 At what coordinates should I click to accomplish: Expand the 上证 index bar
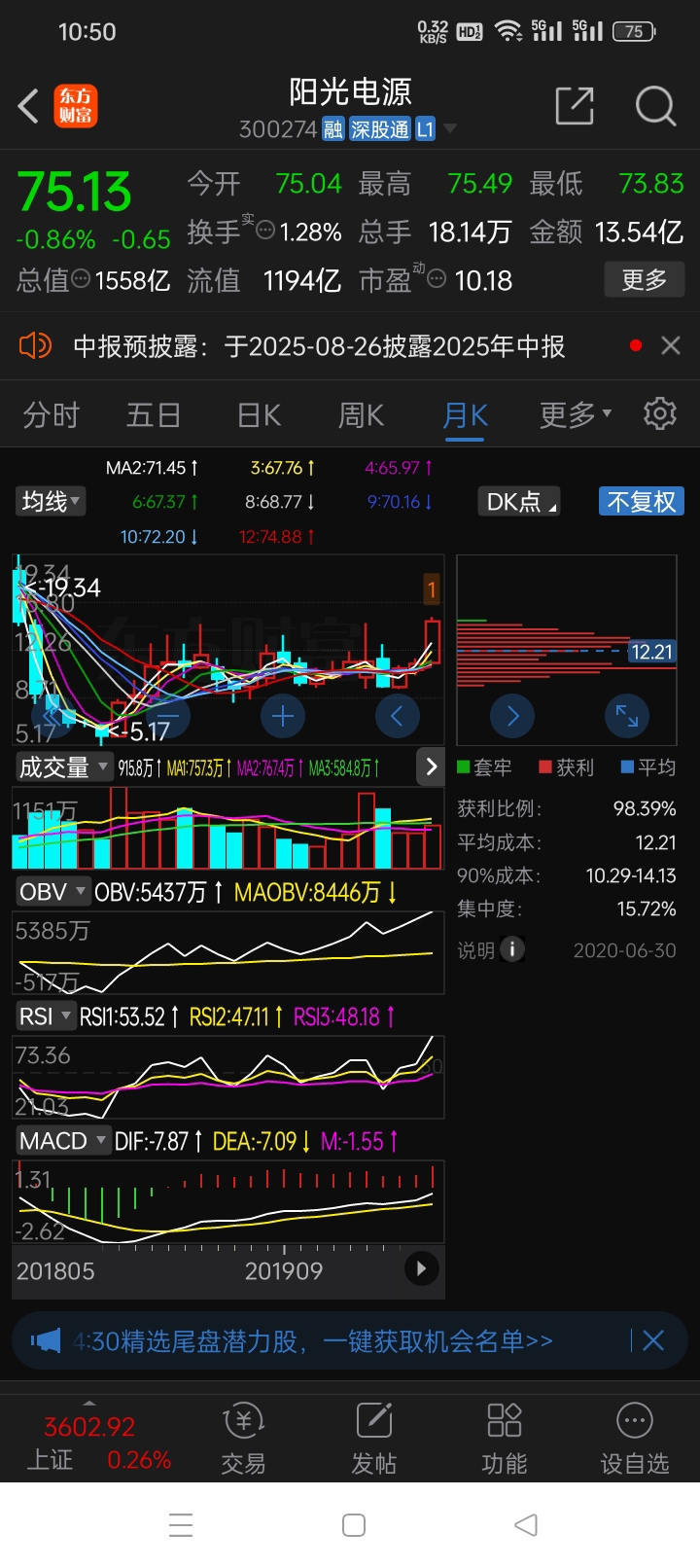click(89, 1404)
